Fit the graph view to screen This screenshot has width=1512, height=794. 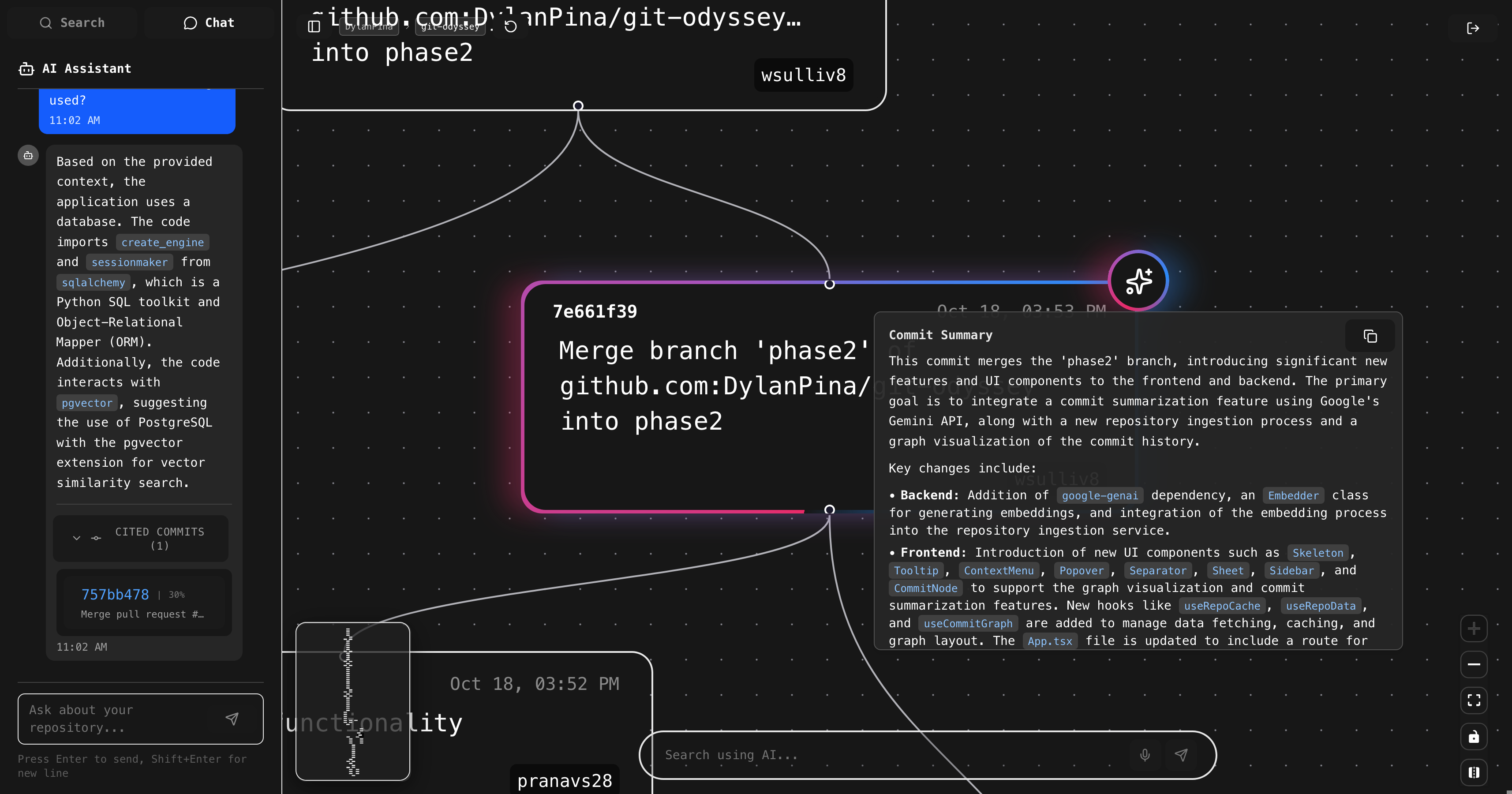[x=1473, y=700]
